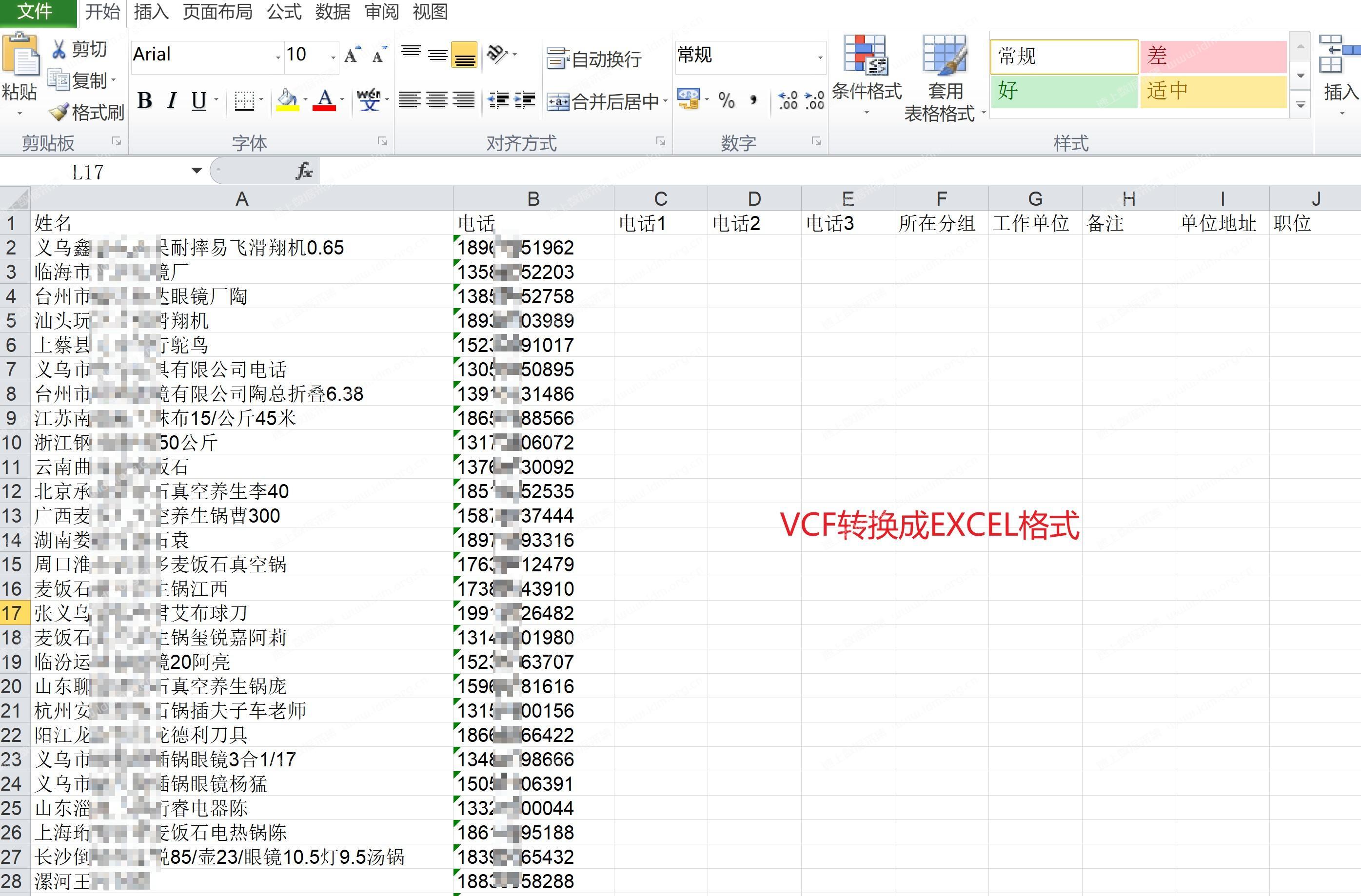Toggle underline formatting

click(x=198, y=100)
